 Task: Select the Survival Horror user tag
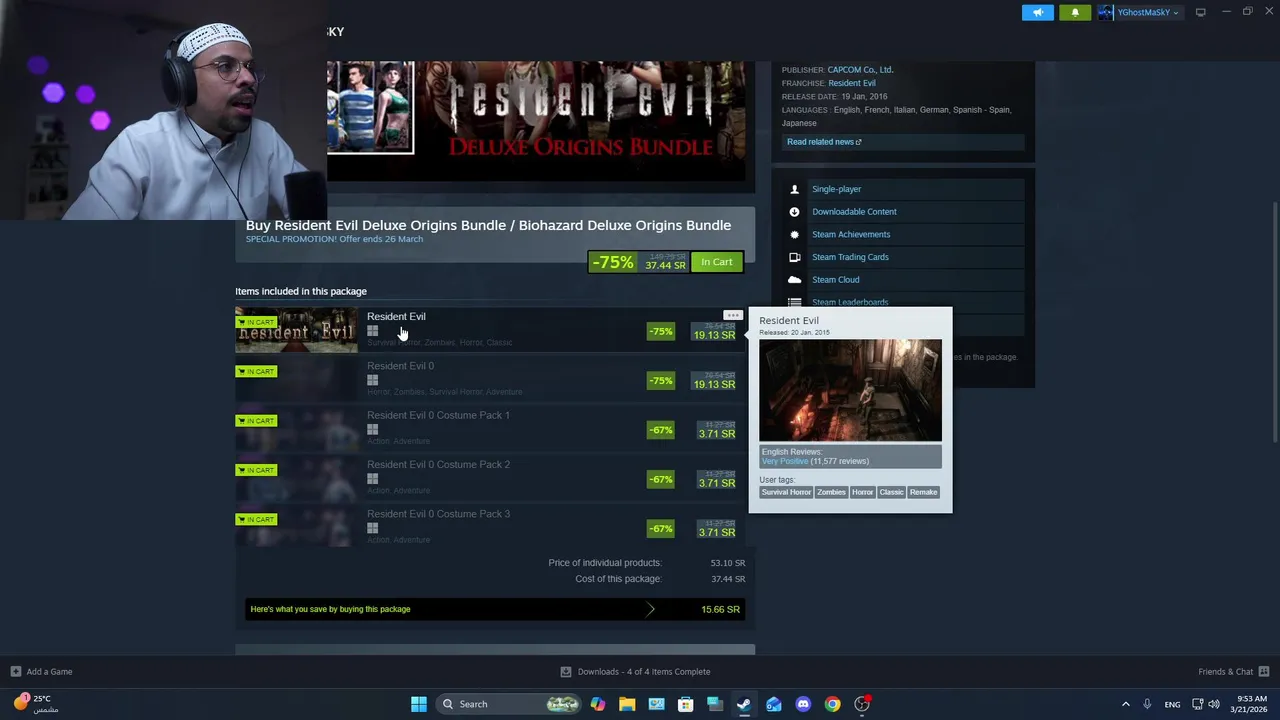pos(786,492)
